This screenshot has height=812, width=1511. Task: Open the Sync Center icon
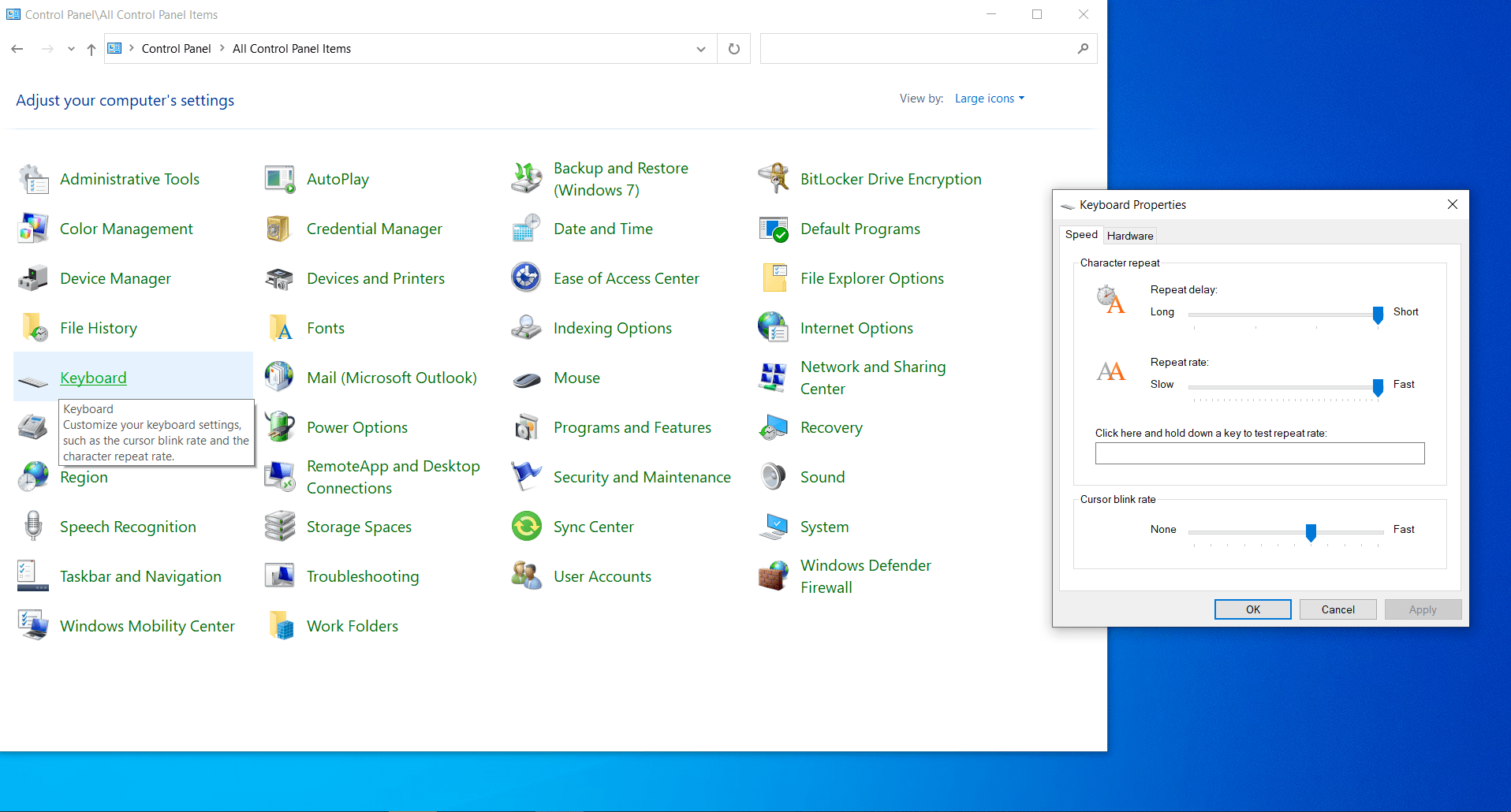tap(527, 527)
